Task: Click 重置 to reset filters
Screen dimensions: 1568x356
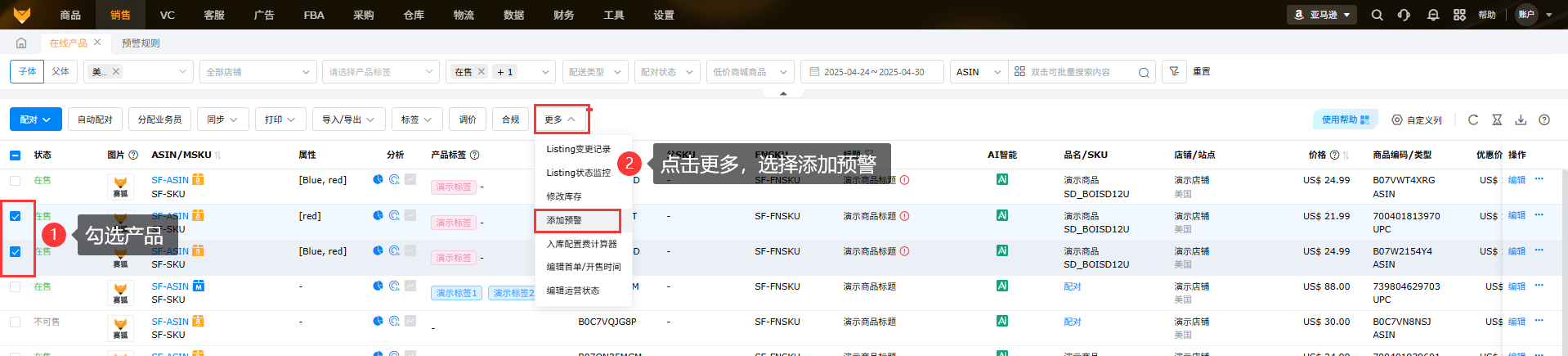Action: pyautogui.click(x=1202, y=71)
